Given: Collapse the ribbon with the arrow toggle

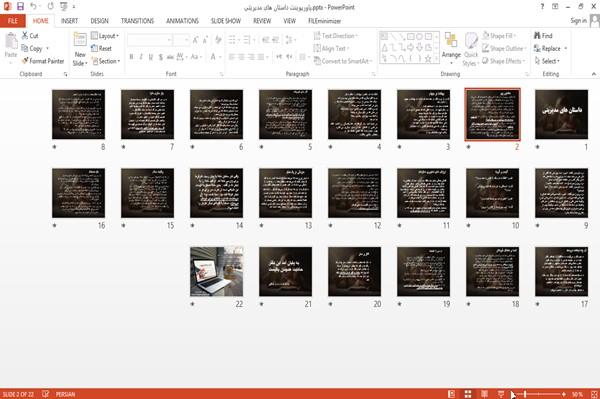Looking at the screenshot, I should [593, 74].
